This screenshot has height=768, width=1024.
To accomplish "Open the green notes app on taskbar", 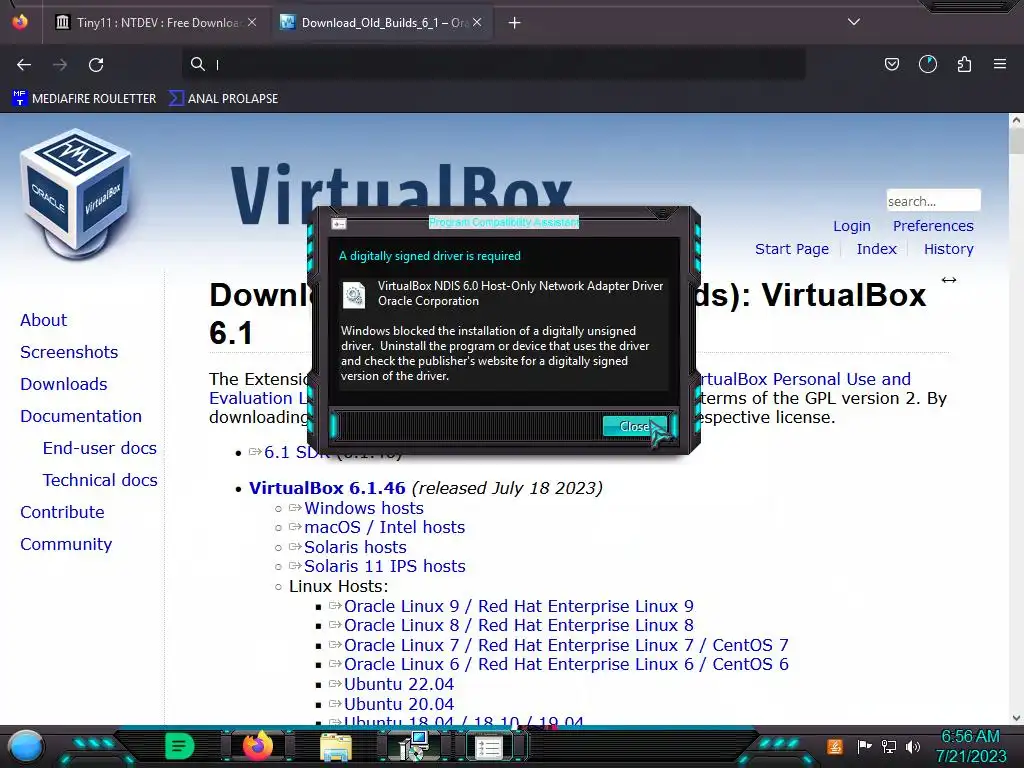I will (179, 746).
